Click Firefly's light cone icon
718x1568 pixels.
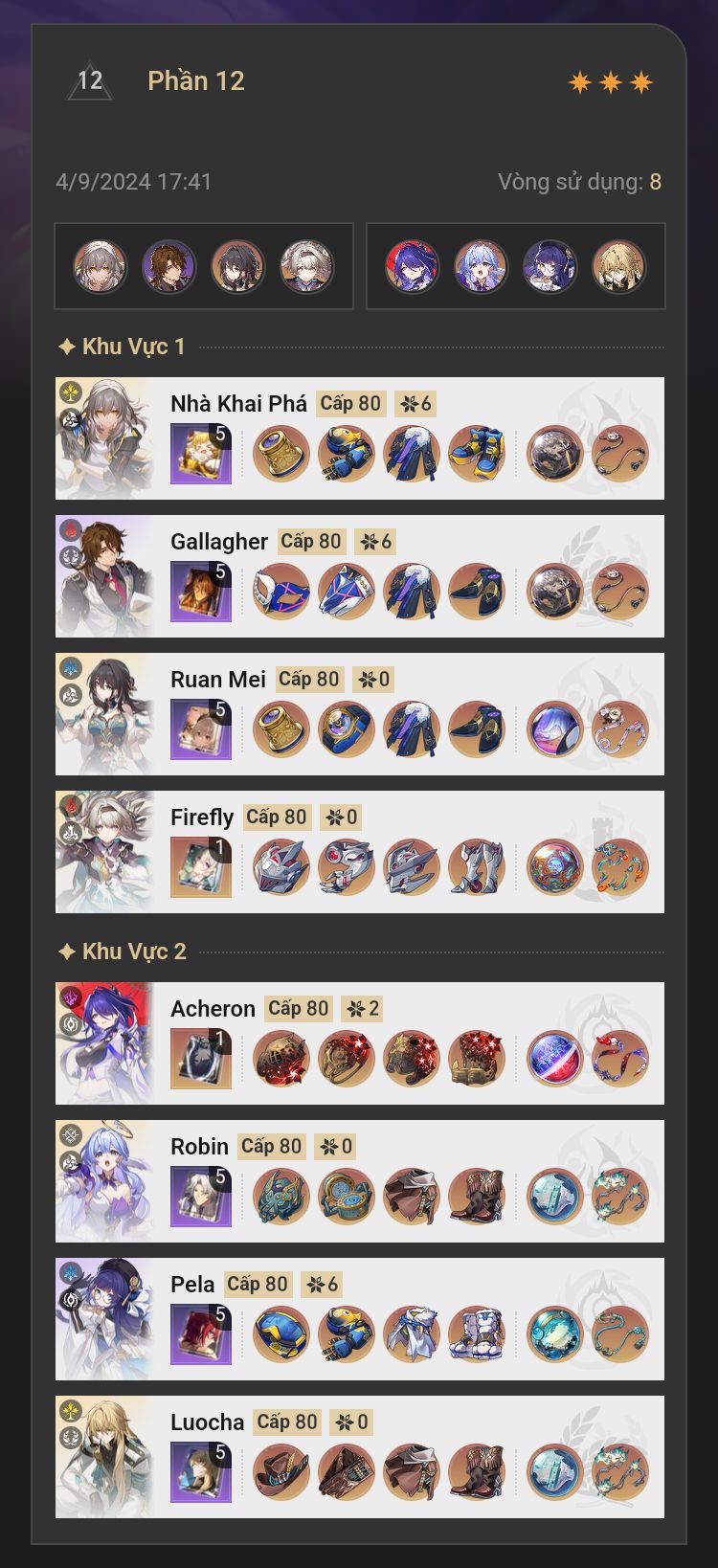pos(201,867)
